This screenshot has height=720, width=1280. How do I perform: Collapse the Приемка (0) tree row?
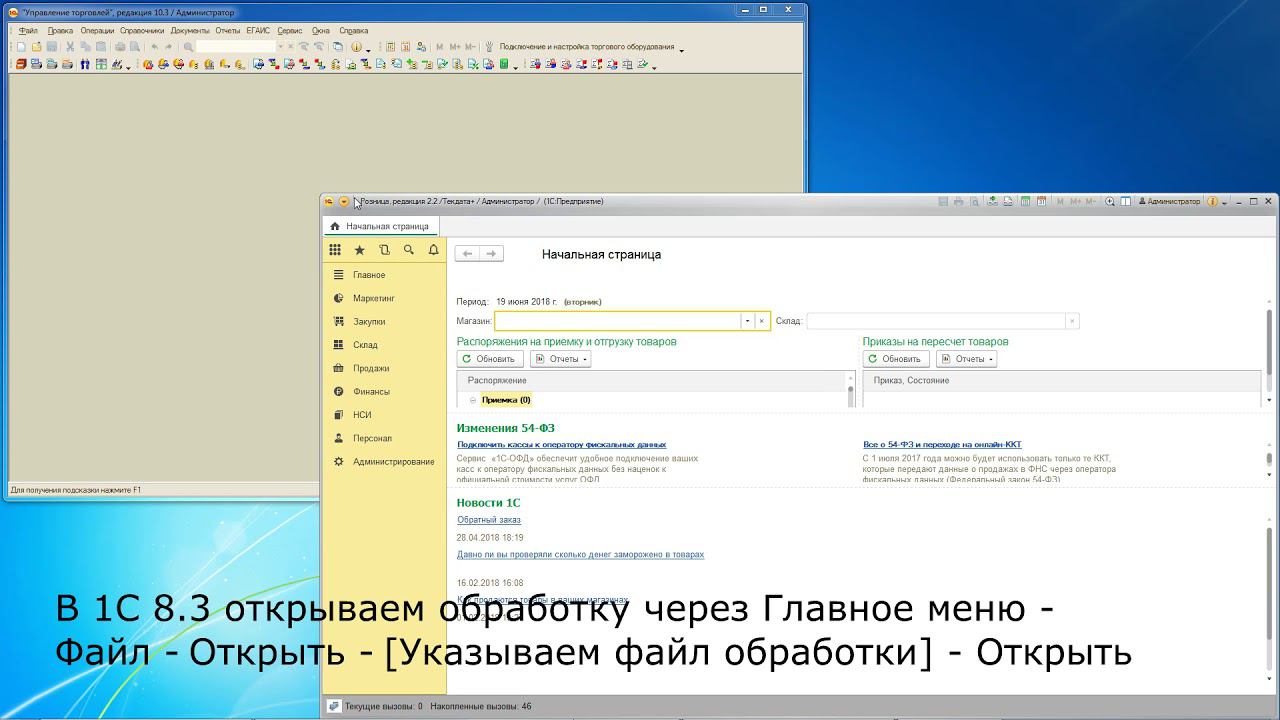[x=473, y=400]
